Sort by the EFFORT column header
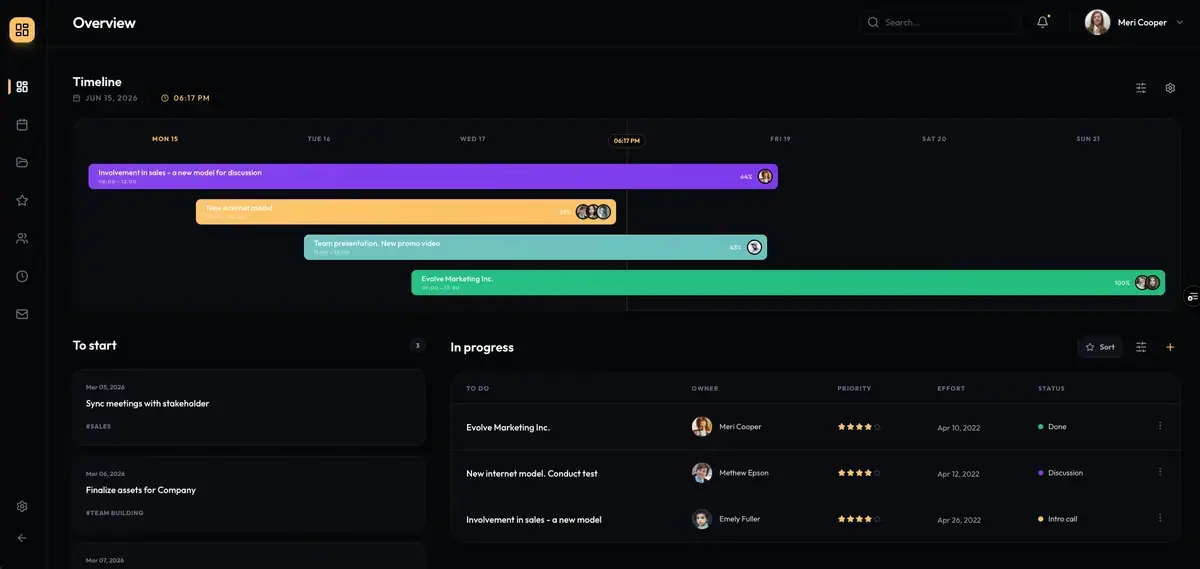Image resolution: width=1200 pixels, height=569 pixels. pyautogui.click(x=951, y=388)
